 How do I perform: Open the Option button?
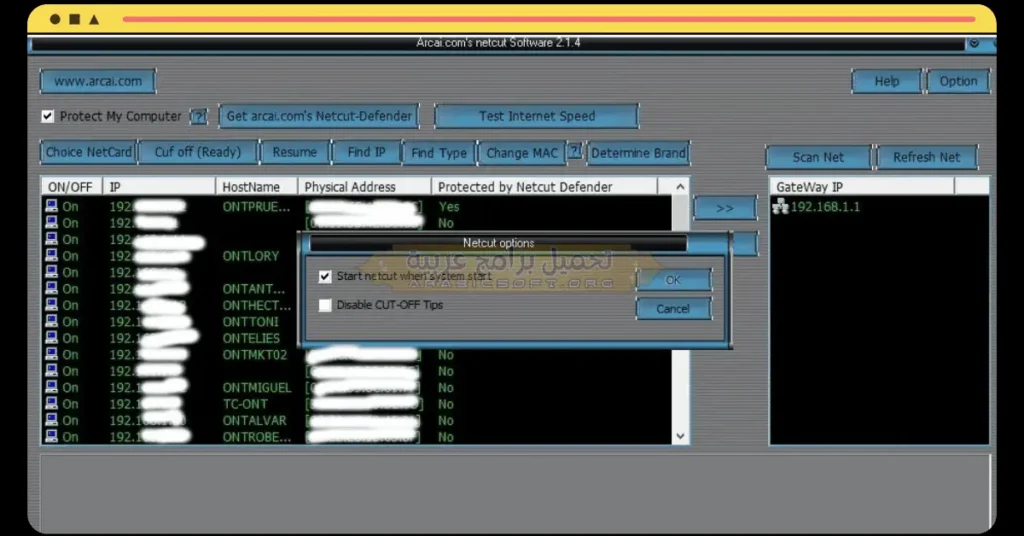click(958, 82)
